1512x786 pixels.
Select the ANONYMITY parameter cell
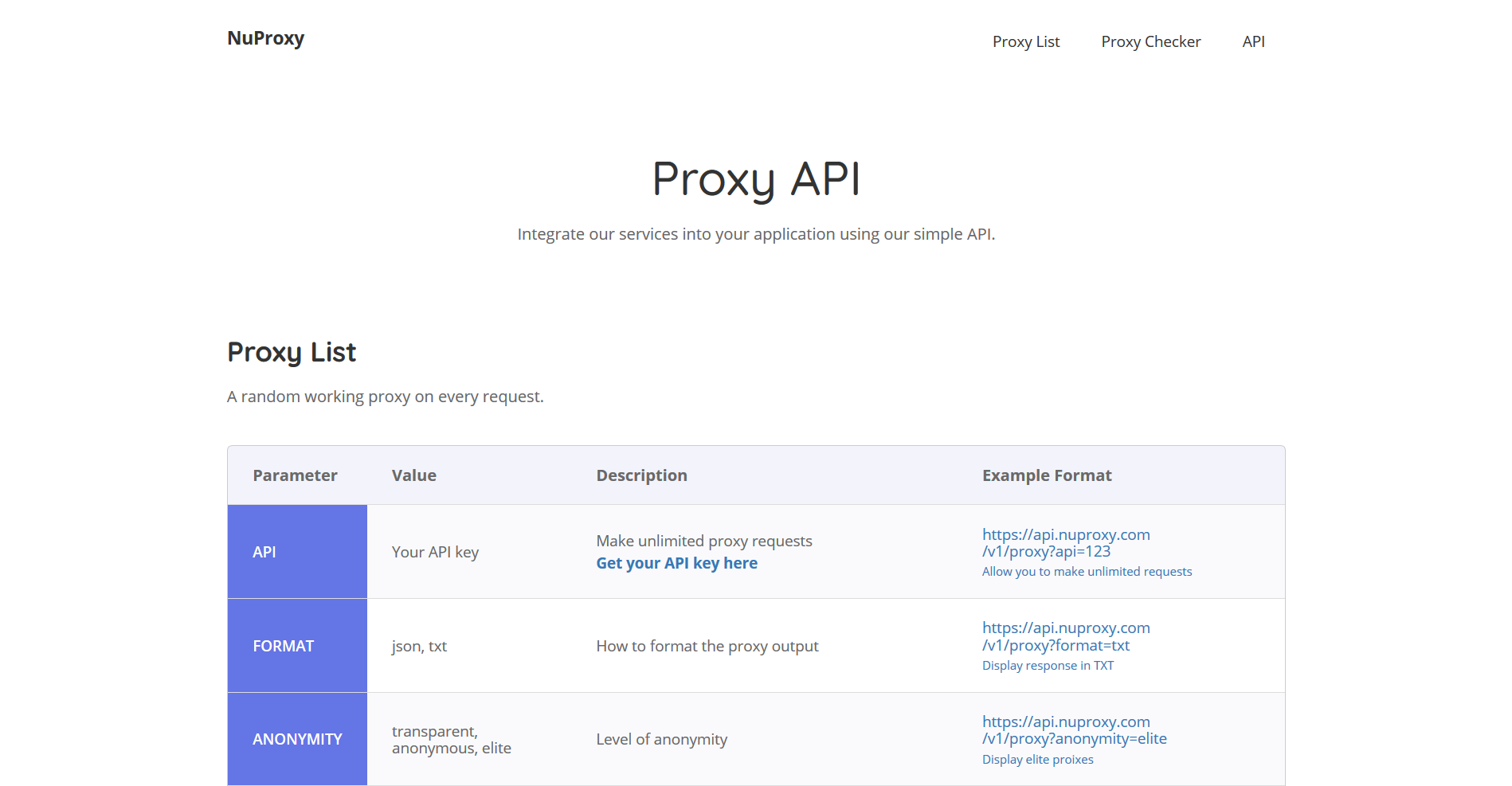tap(297, 739)
